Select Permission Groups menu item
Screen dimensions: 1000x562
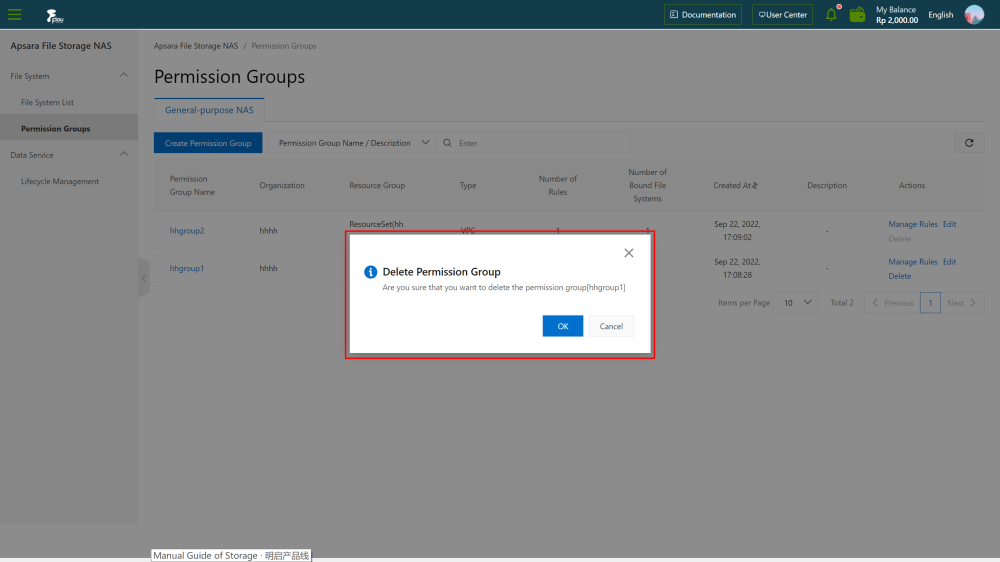55,128
